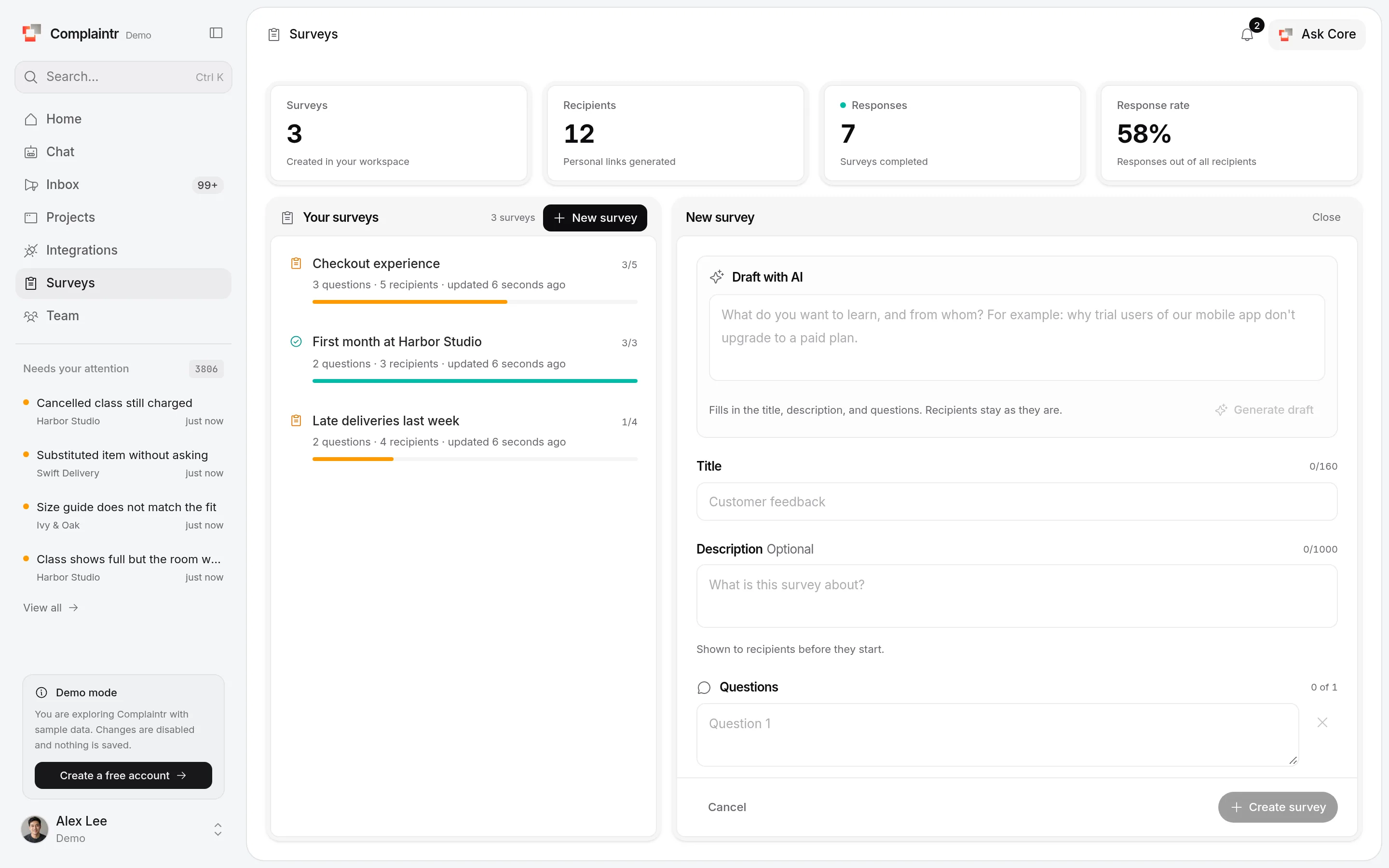Click the Chat bot icon
1389x868 pixels.
point(31,152)
